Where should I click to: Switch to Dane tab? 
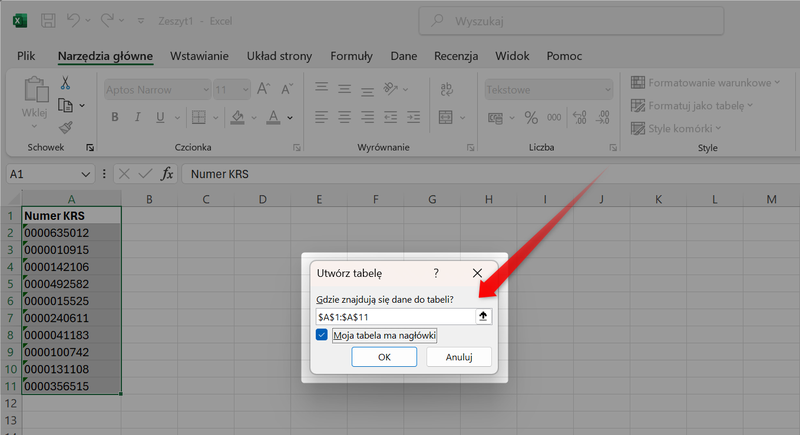point(404,56)
